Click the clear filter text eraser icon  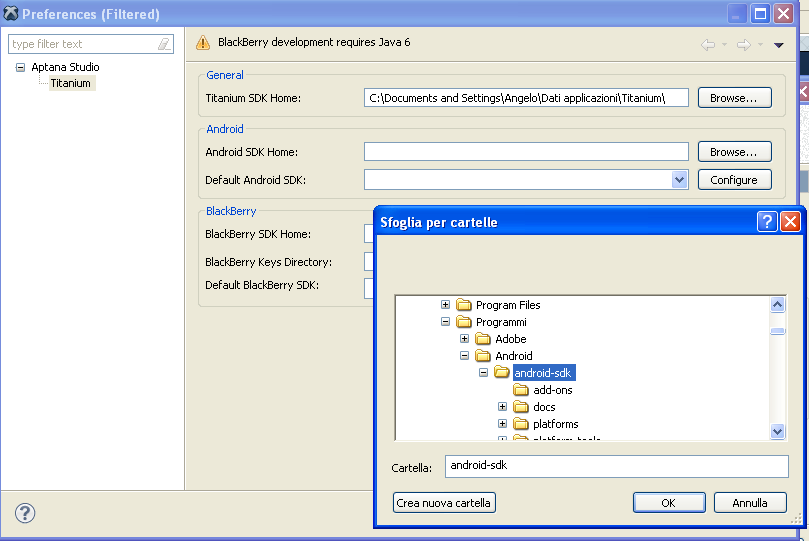coord(164,44)
